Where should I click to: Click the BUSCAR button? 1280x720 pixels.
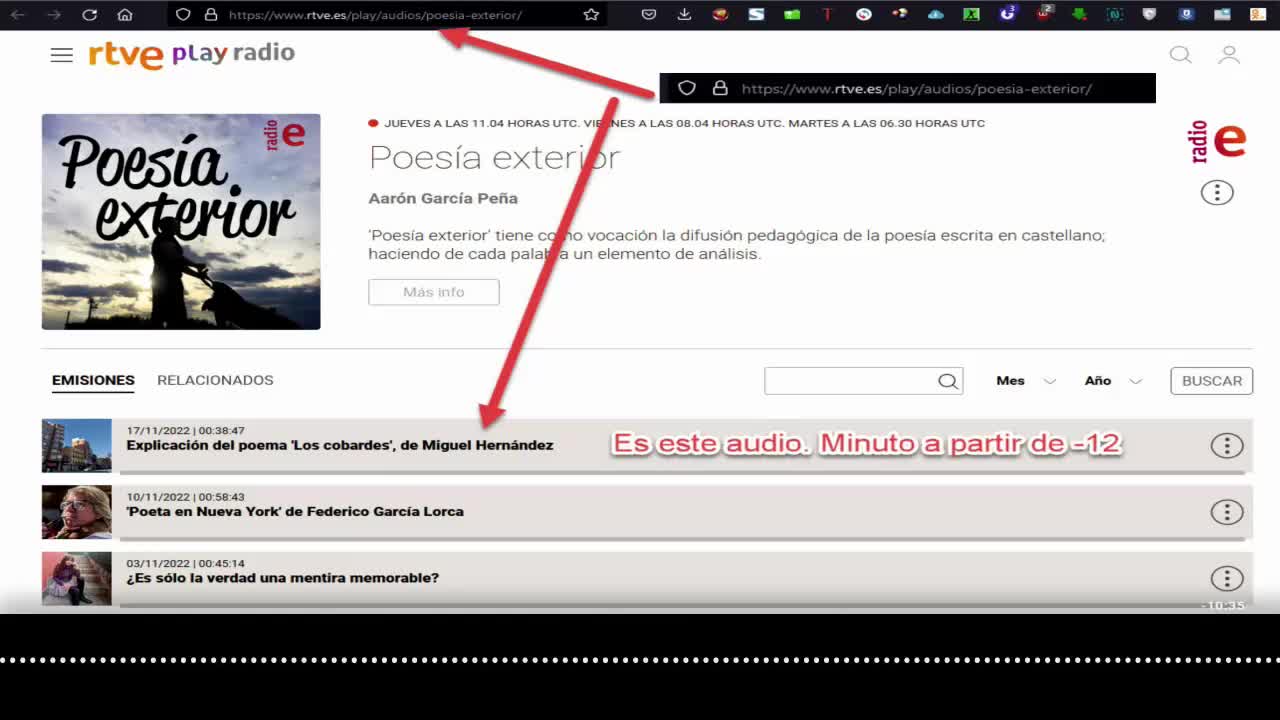[1212, 381]
